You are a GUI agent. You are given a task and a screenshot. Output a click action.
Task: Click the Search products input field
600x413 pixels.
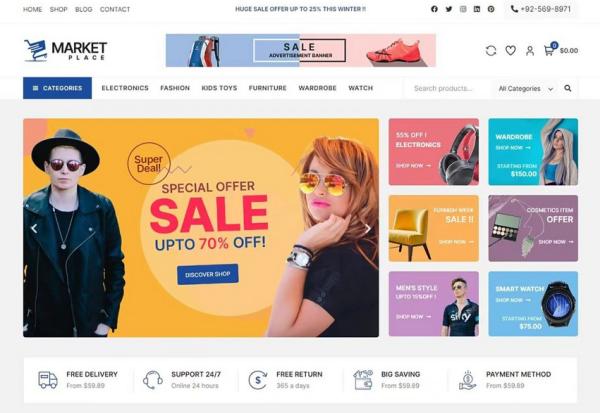[x=448, y=88]
